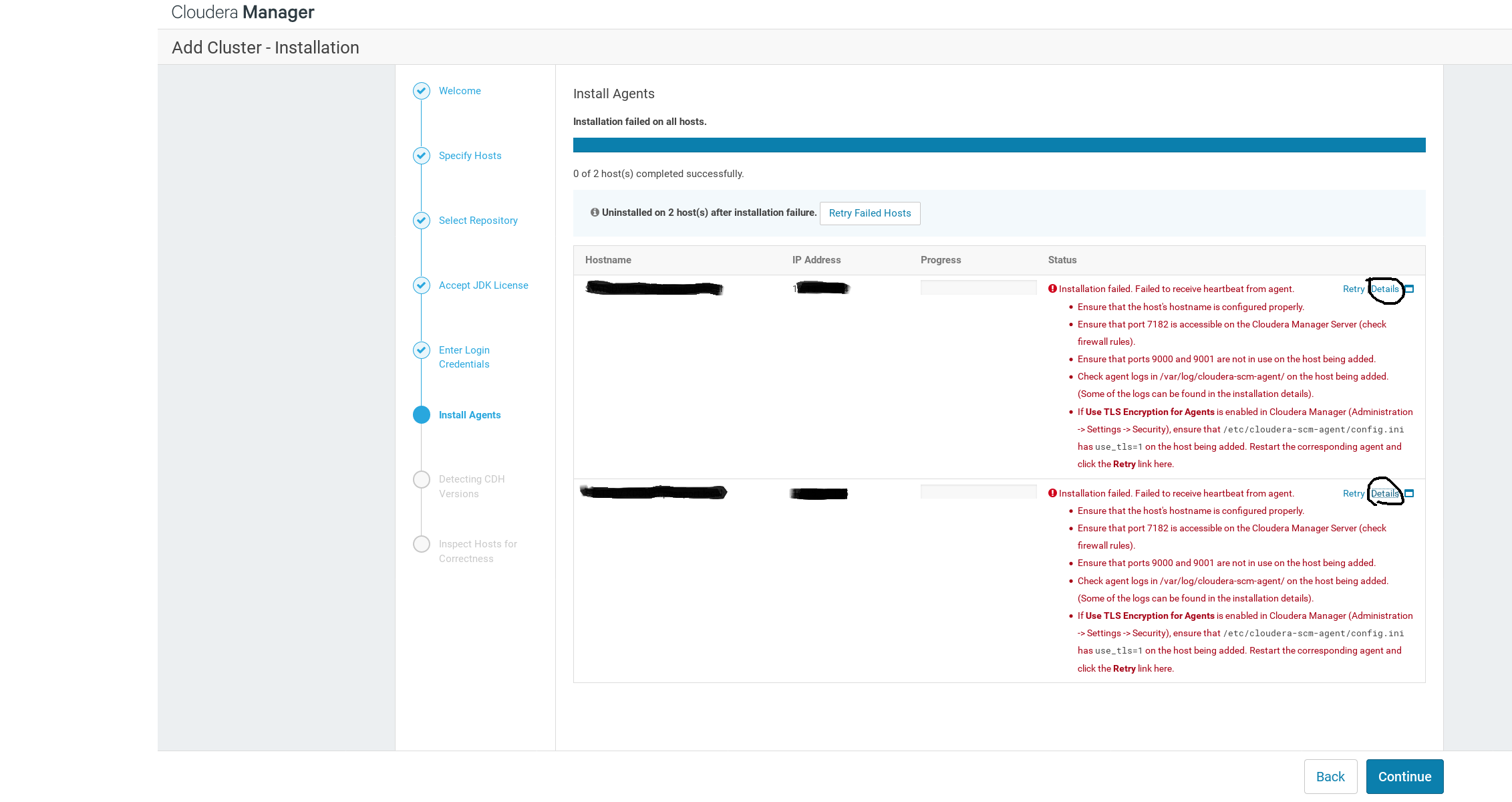
Task: Sort by the Hostname column header
Action: pyautogui.click(x=608, y=260)
